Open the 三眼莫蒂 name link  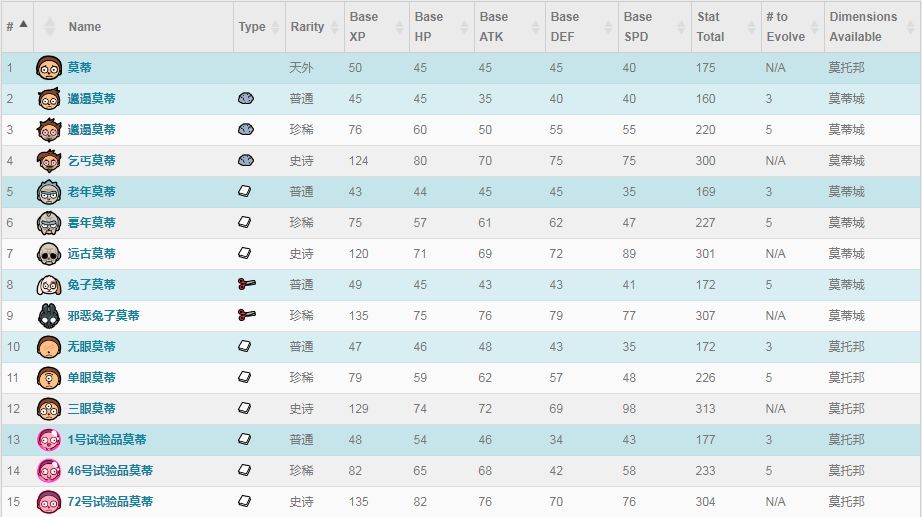coord(91,408)
